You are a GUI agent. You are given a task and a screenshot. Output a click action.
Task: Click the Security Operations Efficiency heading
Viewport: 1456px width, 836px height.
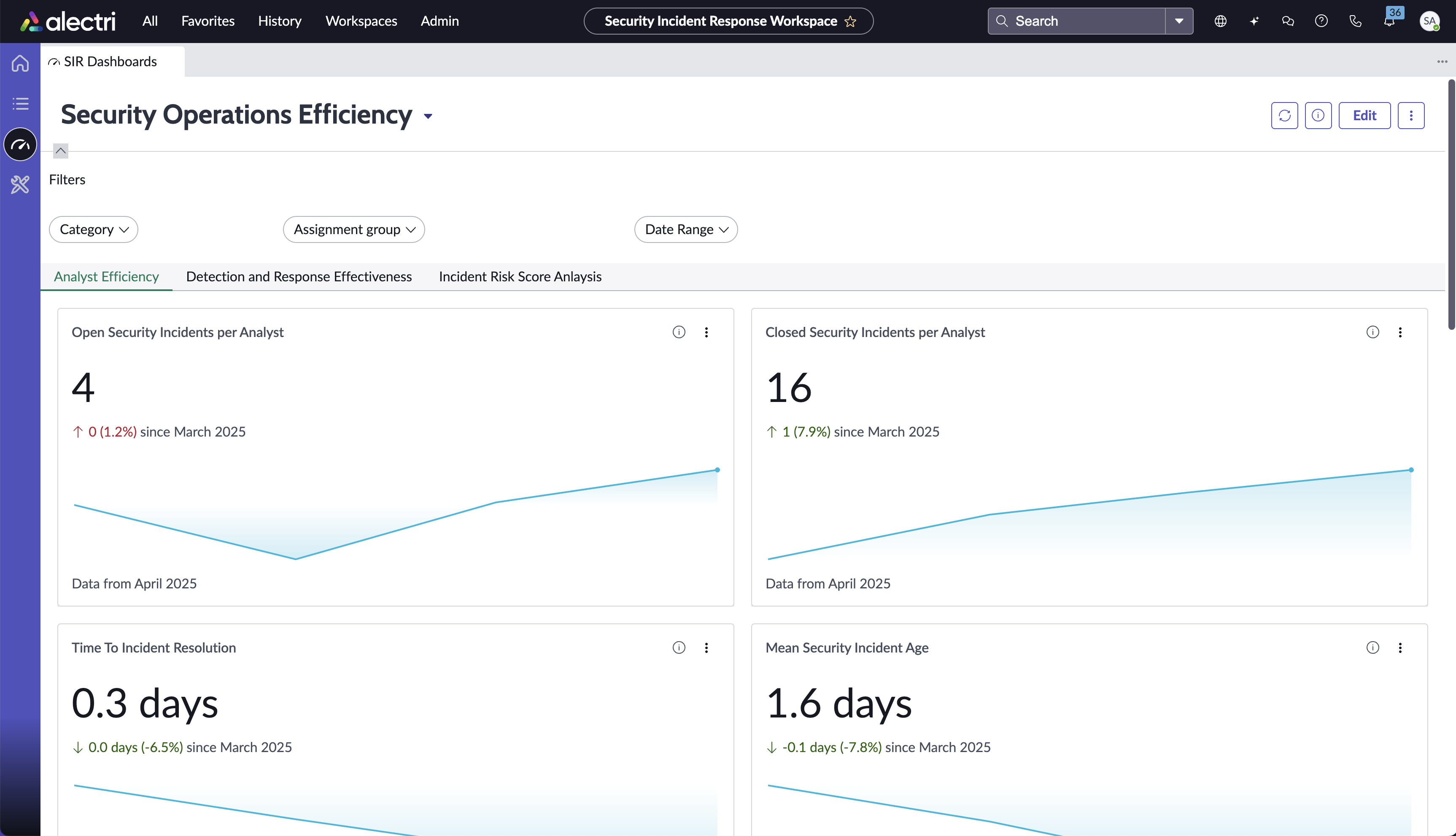coord(237,115)
